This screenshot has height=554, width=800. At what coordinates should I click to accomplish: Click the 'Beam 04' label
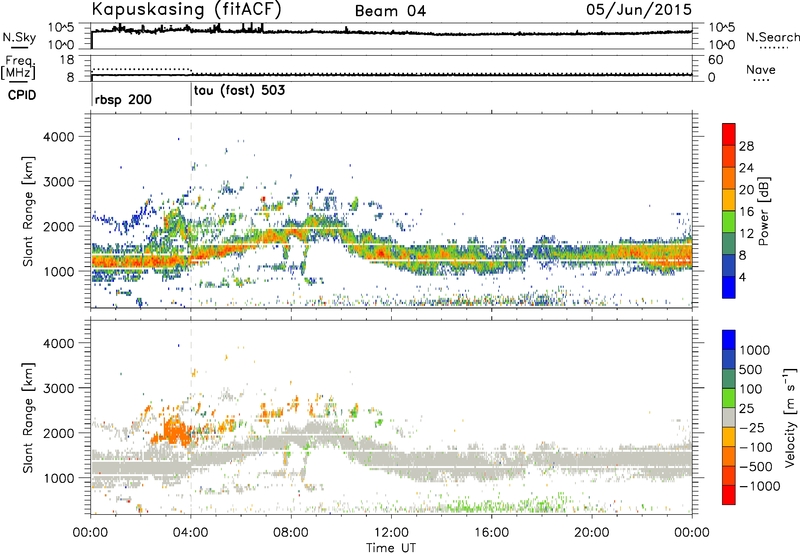point(390,11)
